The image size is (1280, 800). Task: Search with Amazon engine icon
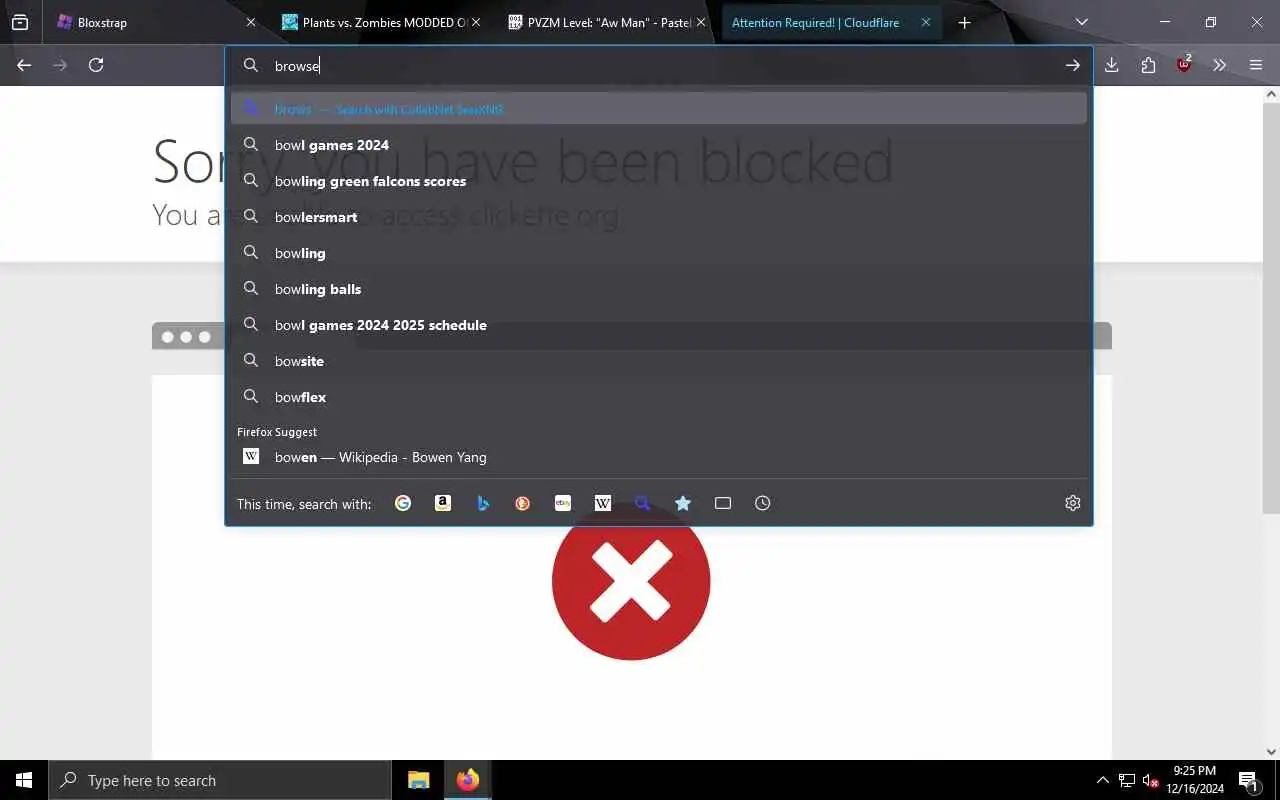pos(443,503)
